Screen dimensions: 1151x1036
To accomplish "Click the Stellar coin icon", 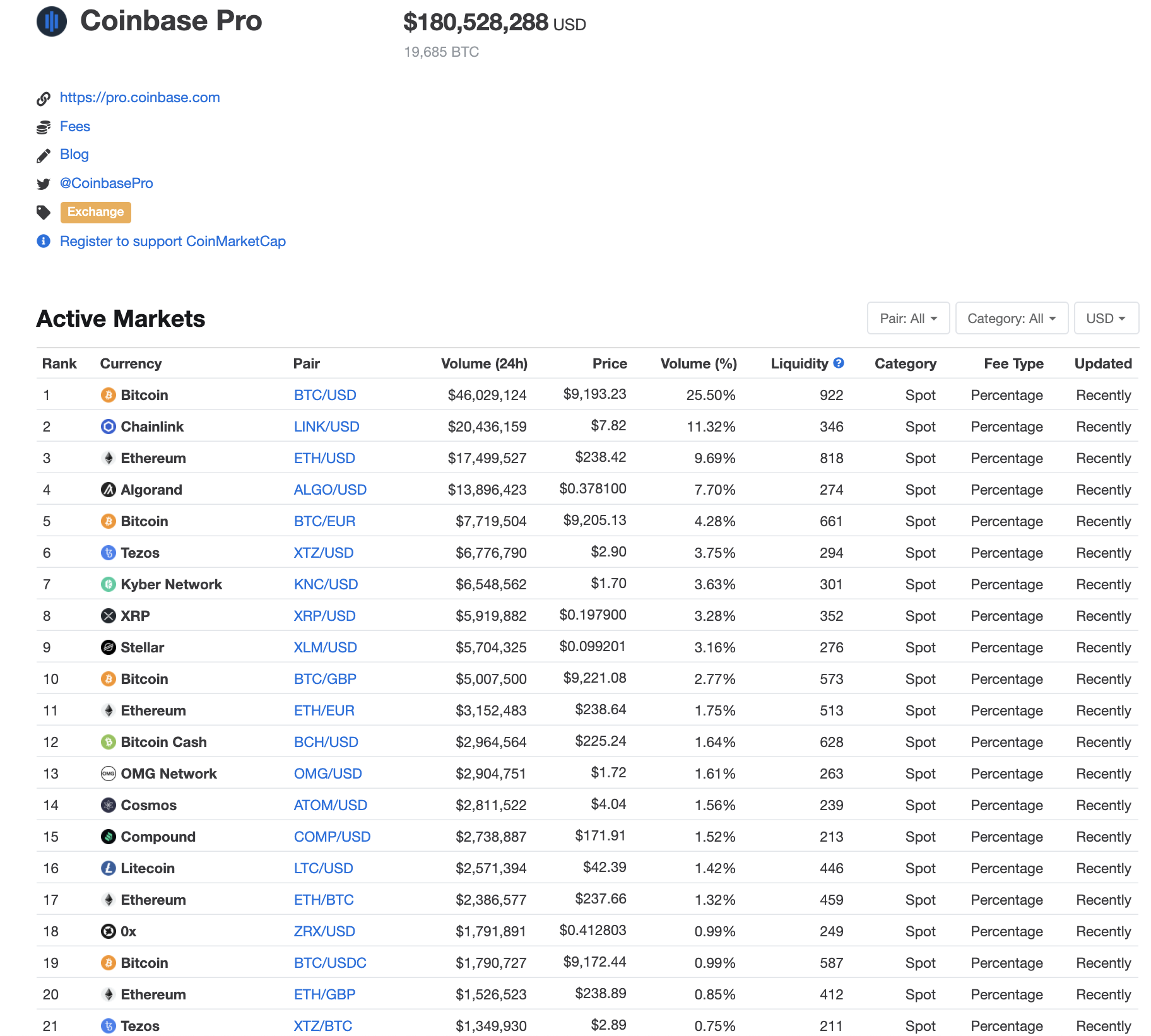I will 109,647.
